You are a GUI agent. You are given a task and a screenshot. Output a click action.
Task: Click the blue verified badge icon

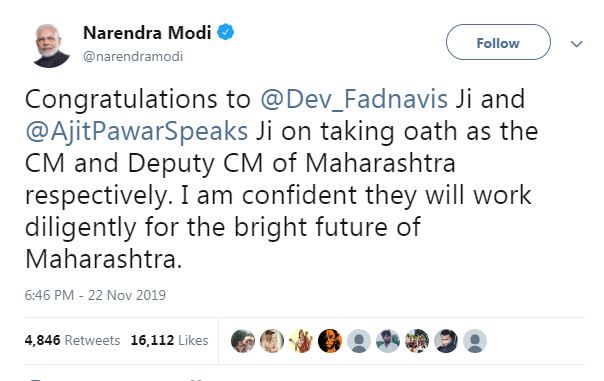[226, 32]
